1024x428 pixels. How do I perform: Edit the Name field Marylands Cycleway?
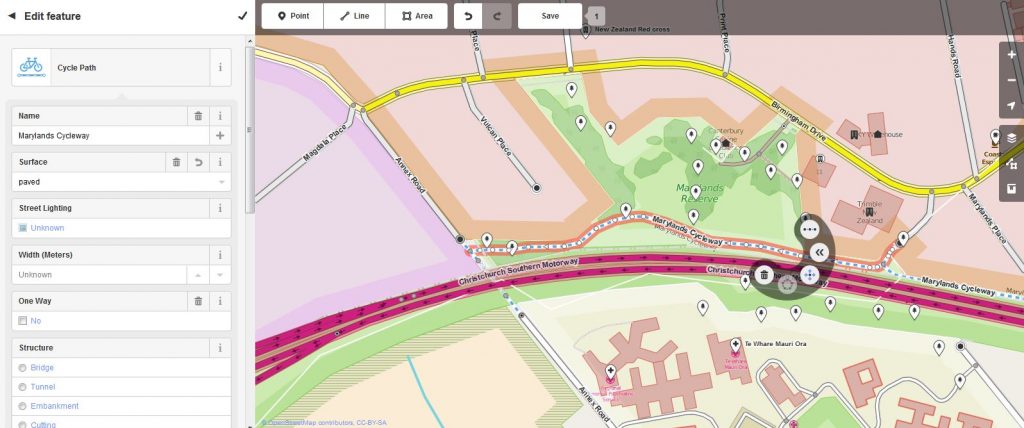110,136
